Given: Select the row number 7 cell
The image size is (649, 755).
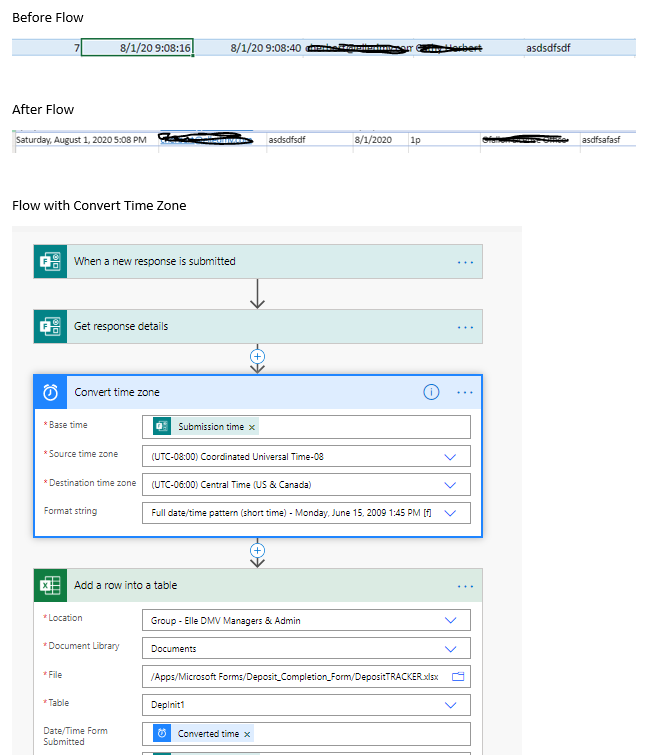Looking at the screenshot, I should [47, 48].
